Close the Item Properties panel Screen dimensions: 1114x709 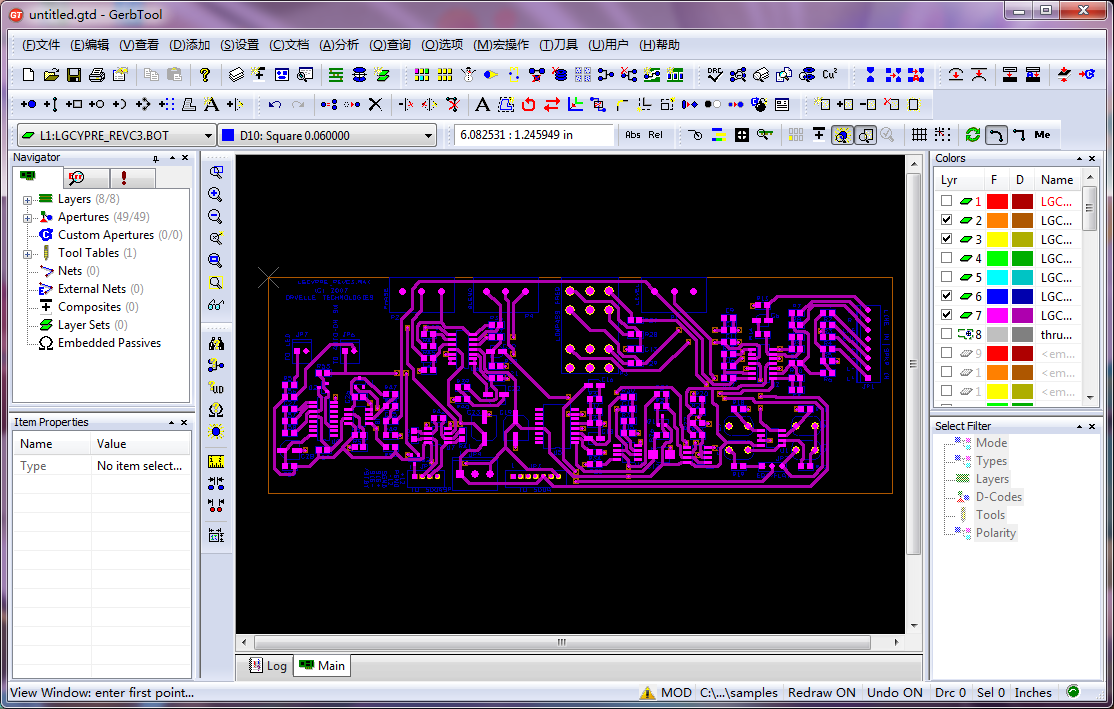pyautogui.click(x=184, y=422)
